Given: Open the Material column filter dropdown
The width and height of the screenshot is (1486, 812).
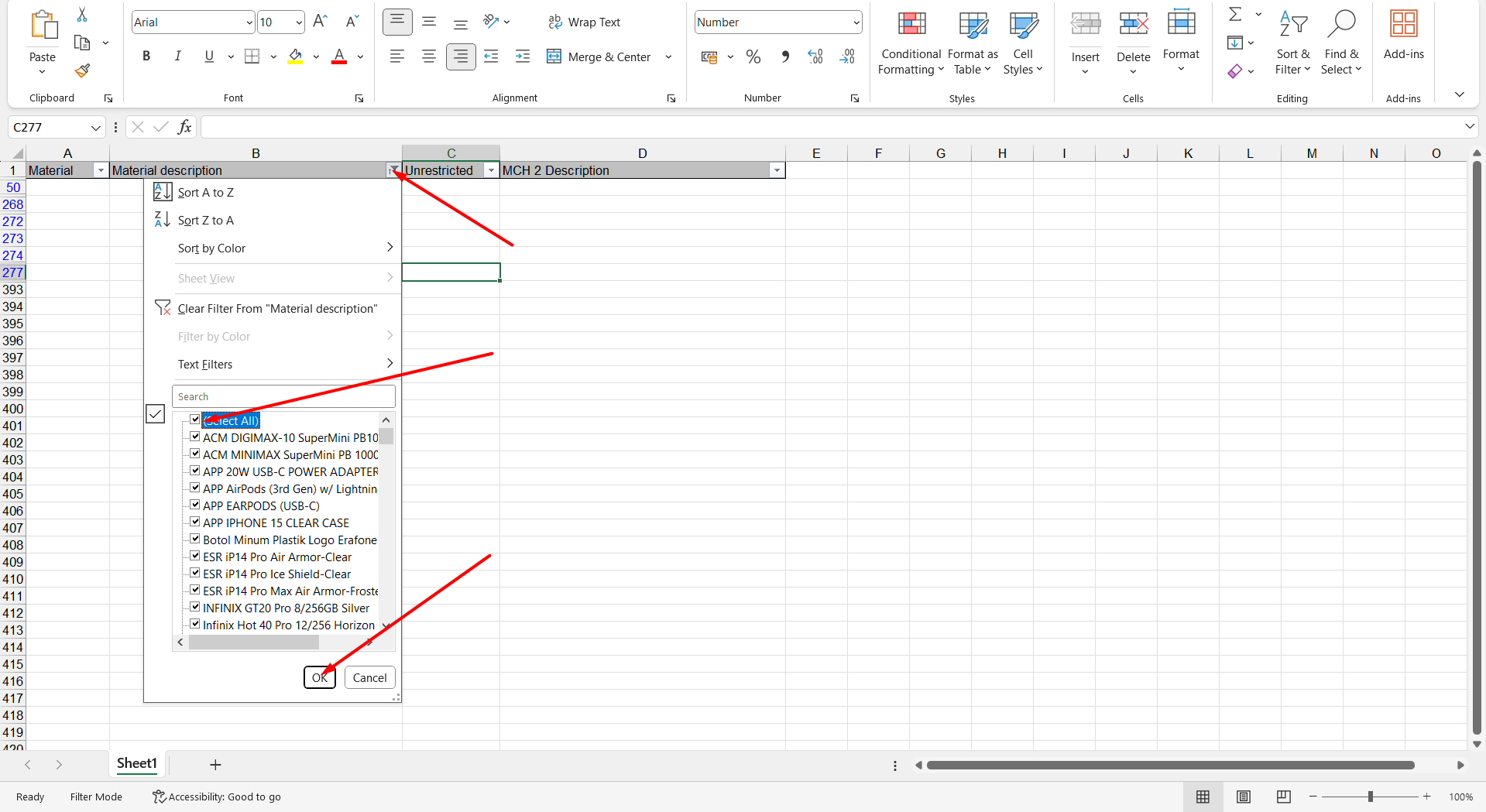Looking at the screenshot, I should (100, 170).
